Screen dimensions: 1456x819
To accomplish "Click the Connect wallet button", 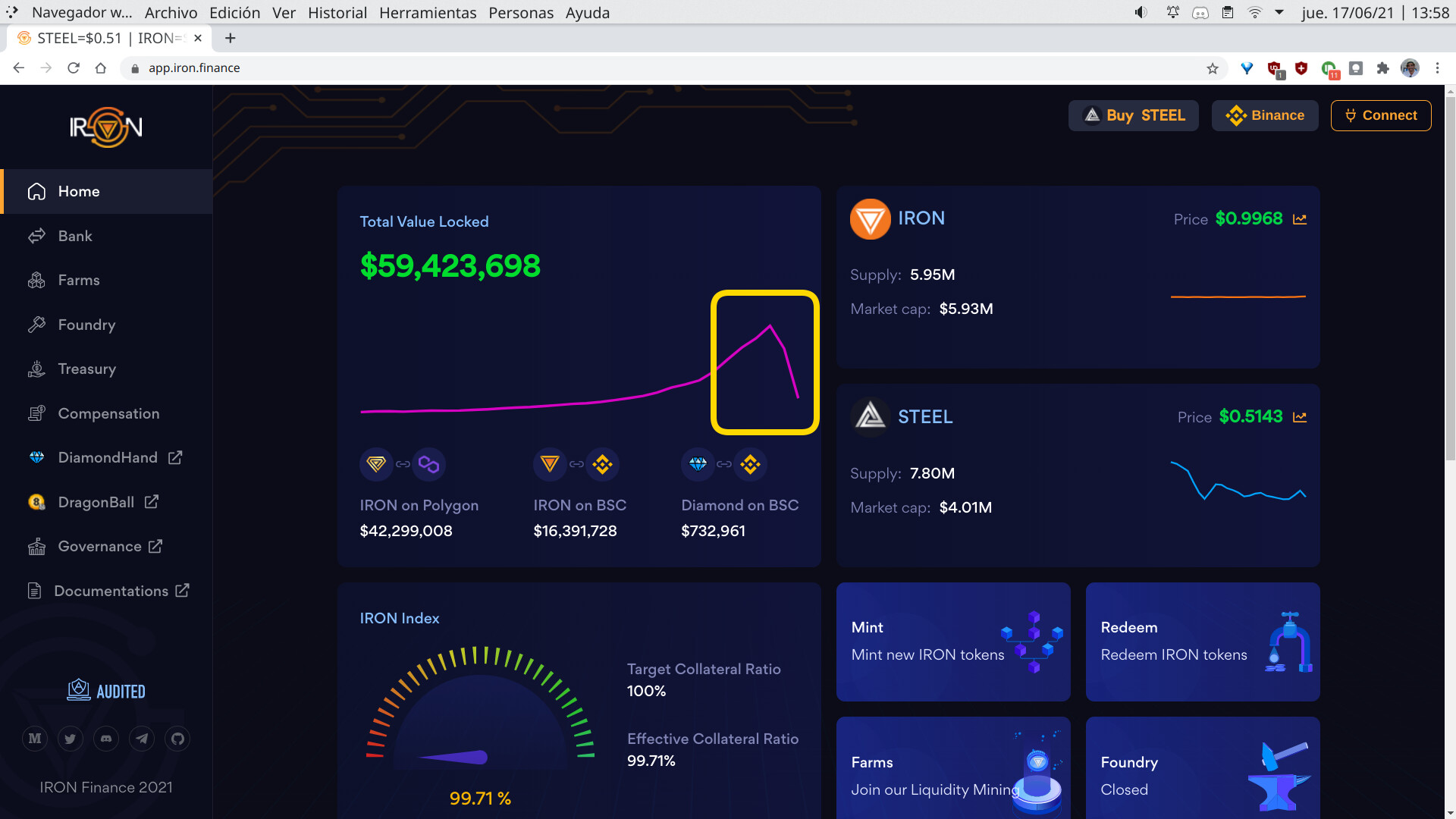I will 1381,115.
